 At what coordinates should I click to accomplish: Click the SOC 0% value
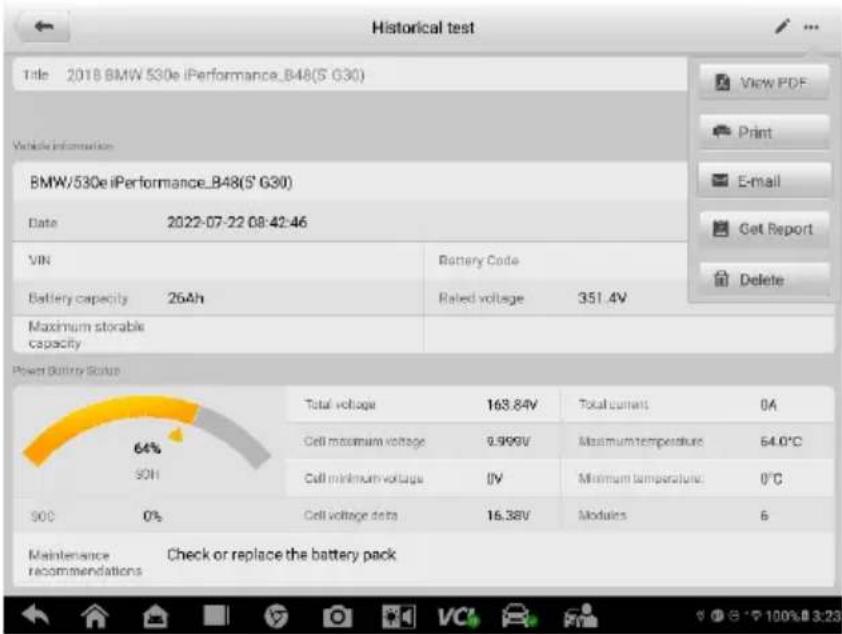(x=153, y=516)
